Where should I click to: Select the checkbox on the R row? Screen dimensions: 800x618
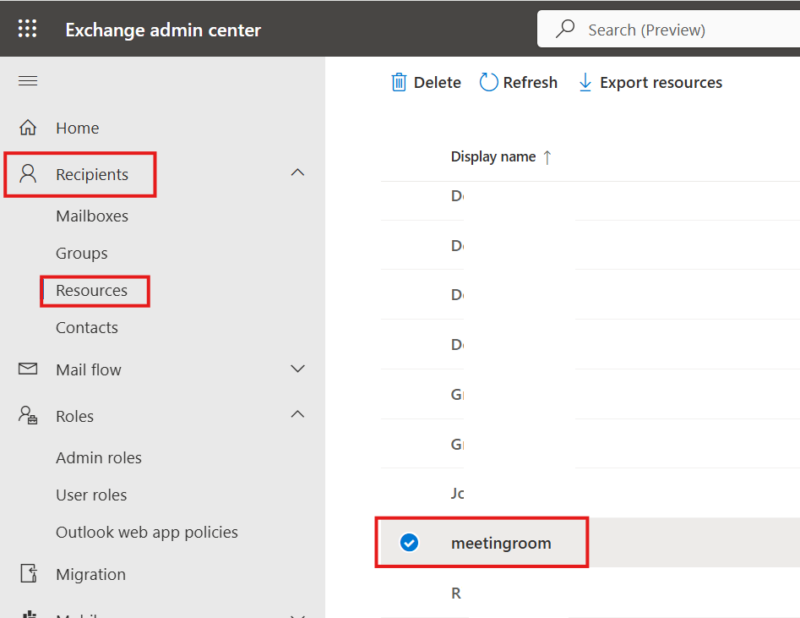[x=410, y=592]
